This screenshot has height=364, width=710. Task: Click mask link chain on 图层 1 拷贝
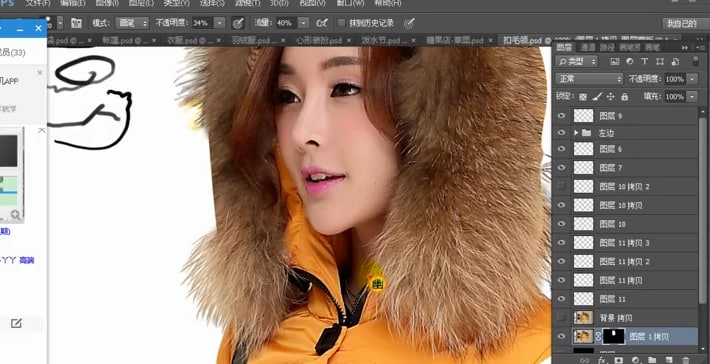598,336
